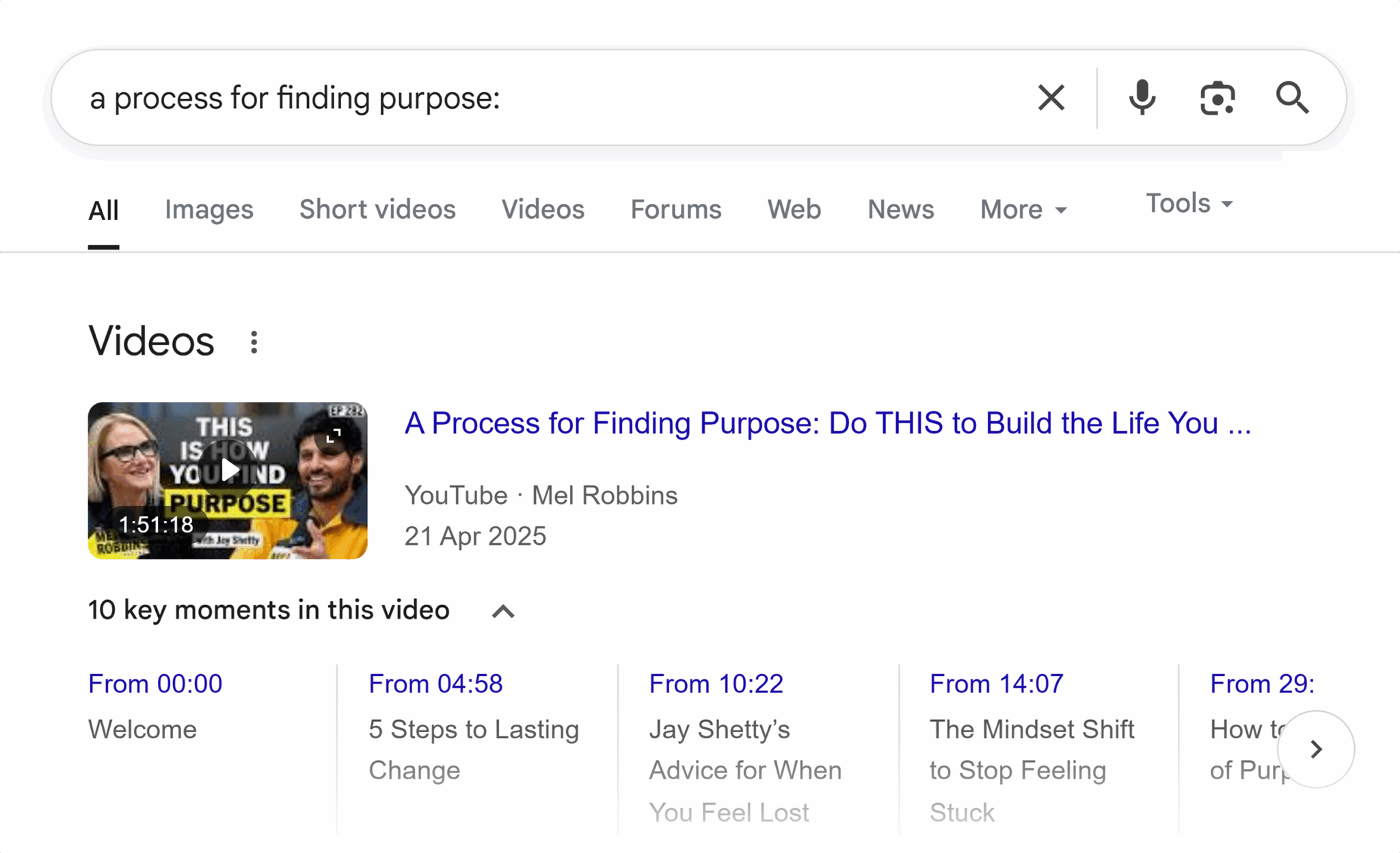Image resolution: width=1400 pixels, height=853 pixels.
Task: Clear the search query with the X icon
Action: pos(1051,98)
